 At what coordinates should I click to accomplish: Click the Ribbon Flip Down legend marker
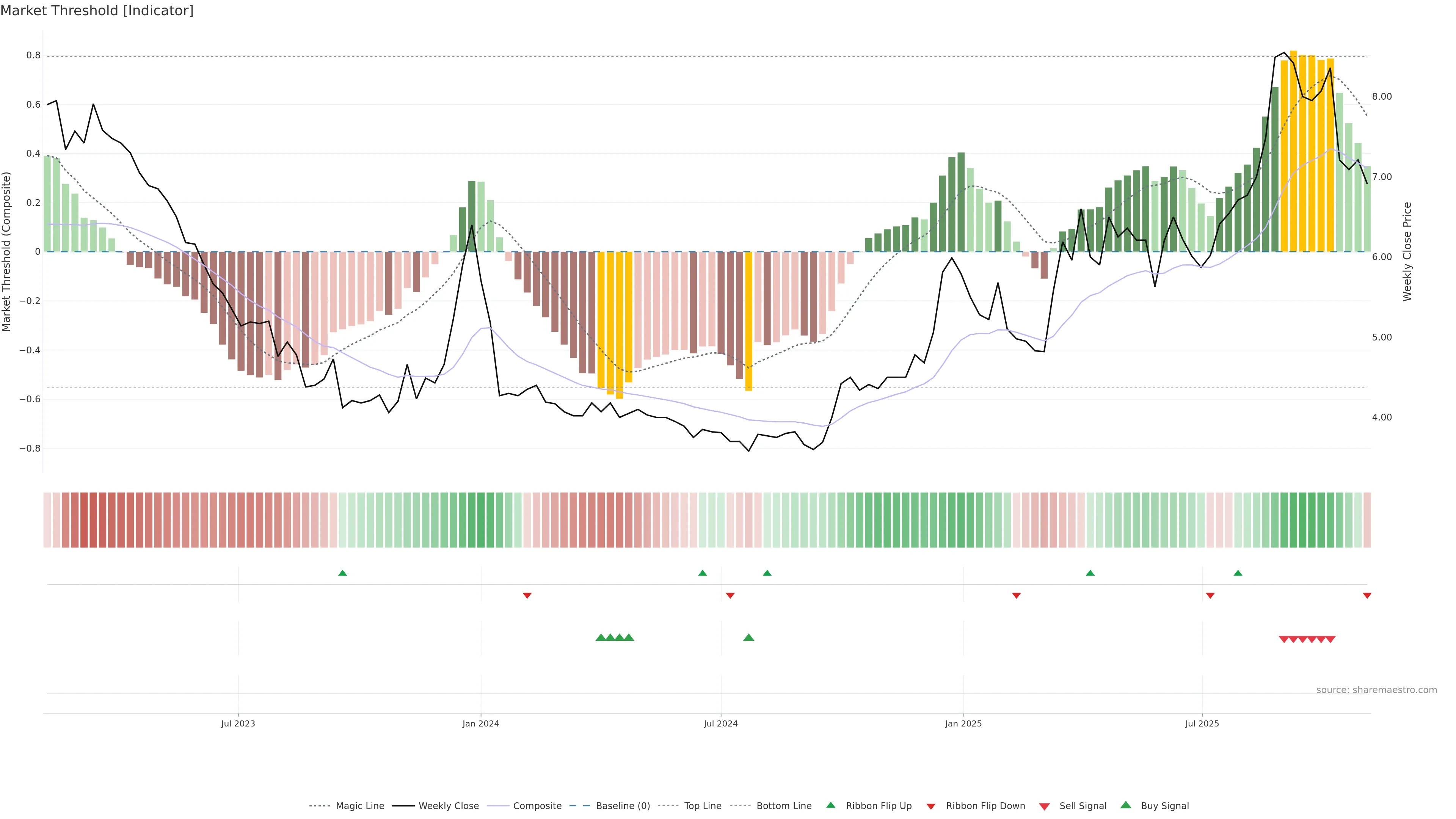930,806
